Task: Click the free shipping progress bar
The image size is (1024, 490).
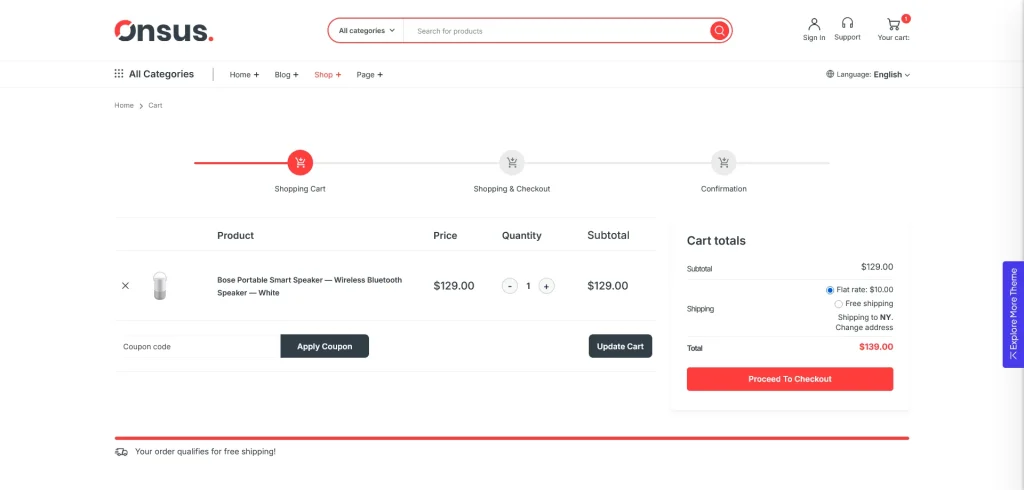Action: [x=511, y=438]
